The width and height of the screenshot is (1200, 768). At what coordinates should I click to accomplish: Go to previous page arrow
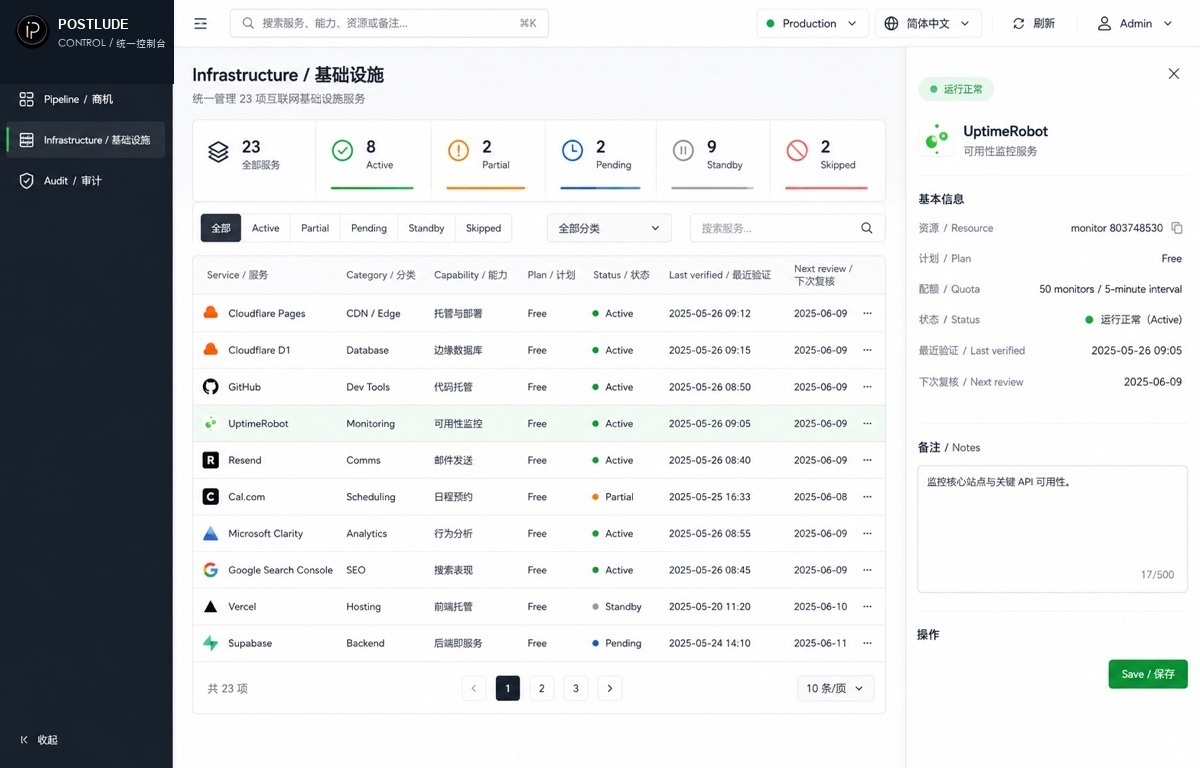[x=474, y=688]
